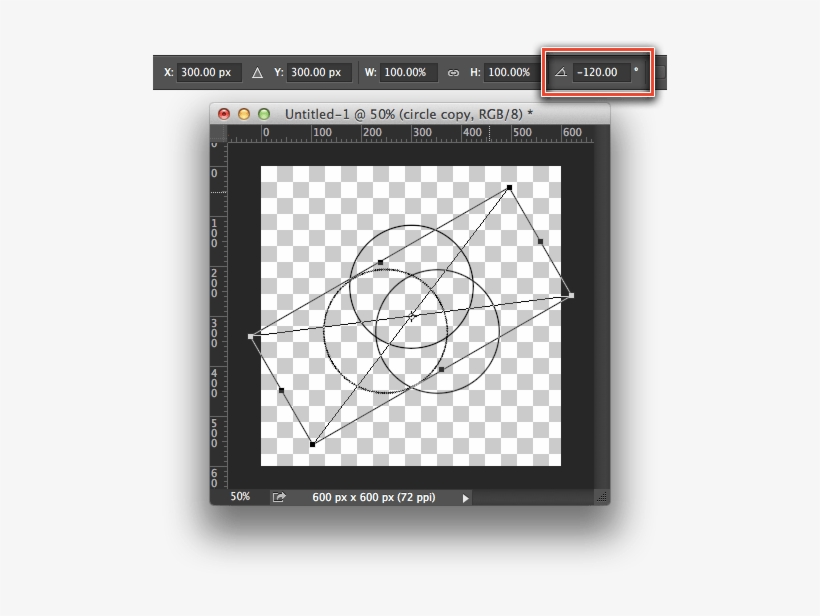Select the height field showing 100.00%

tap(508, 72)
